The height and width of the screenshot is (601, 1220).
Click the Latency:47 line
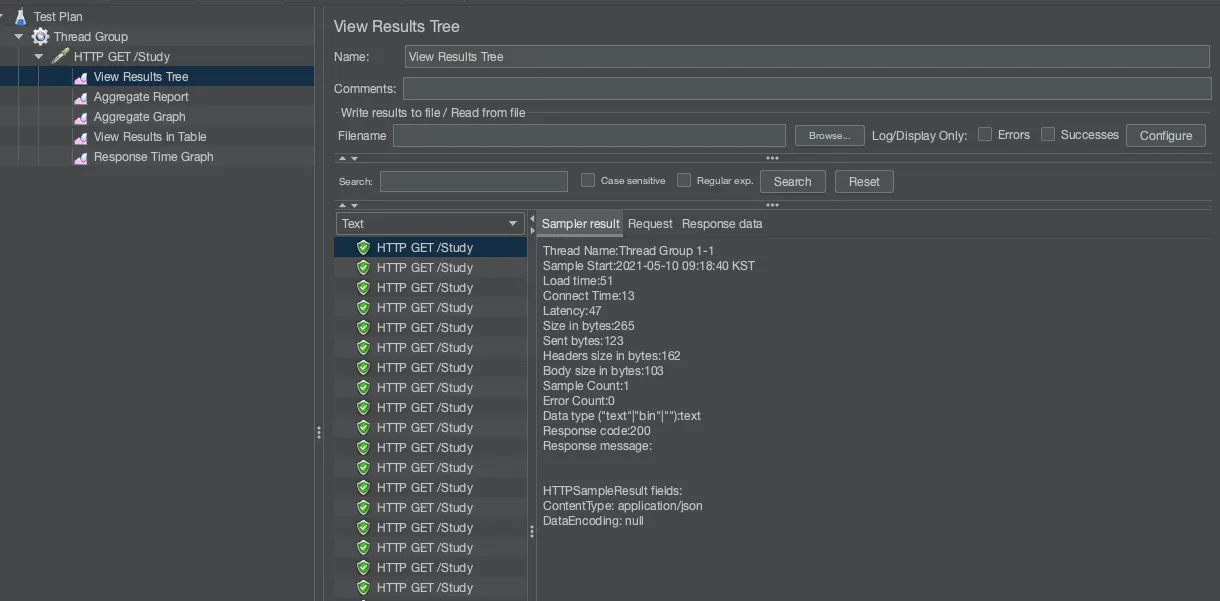click(x=572, y=311)
